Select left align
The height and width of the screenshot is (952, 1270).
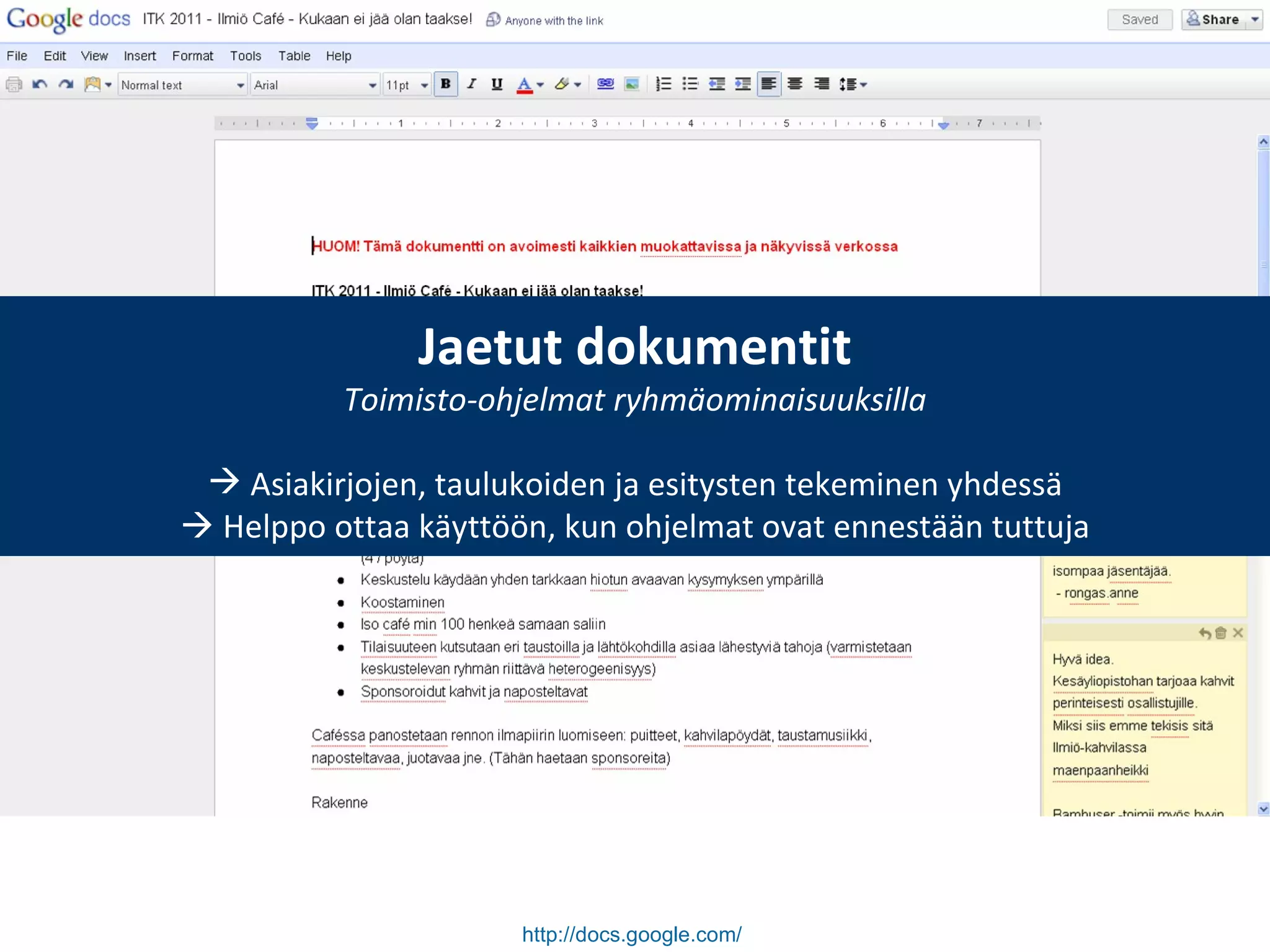769,84
